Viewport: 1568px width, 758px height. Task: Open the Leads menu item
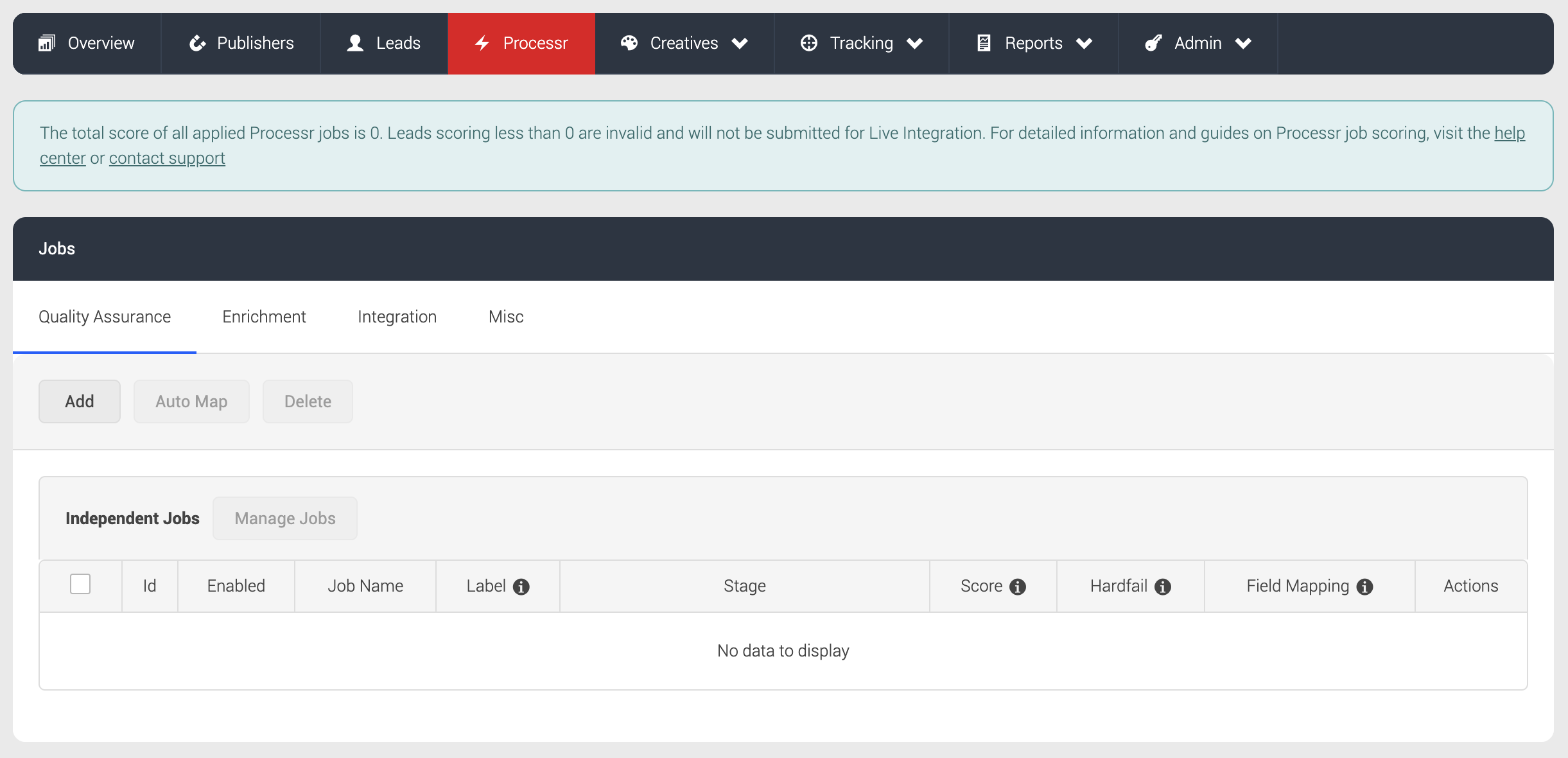tap(384, 43)
